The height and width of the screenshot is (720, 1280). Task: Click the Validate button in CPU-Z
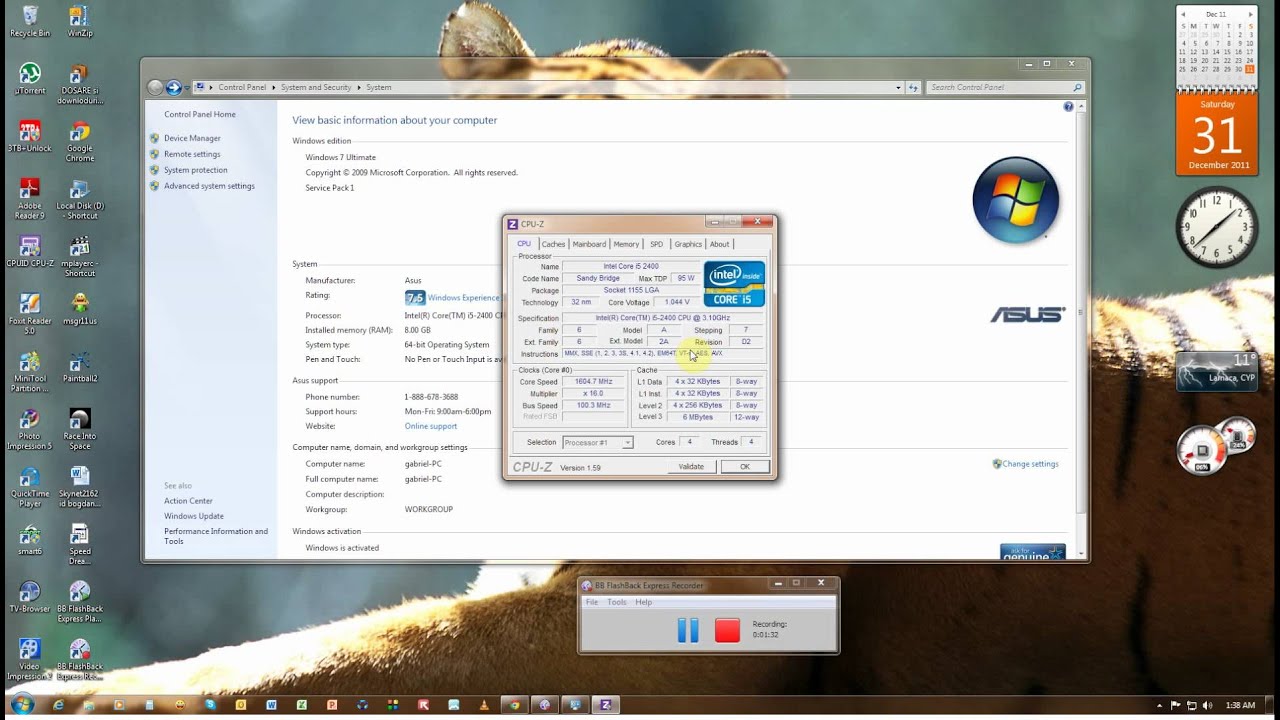[691, 467]
